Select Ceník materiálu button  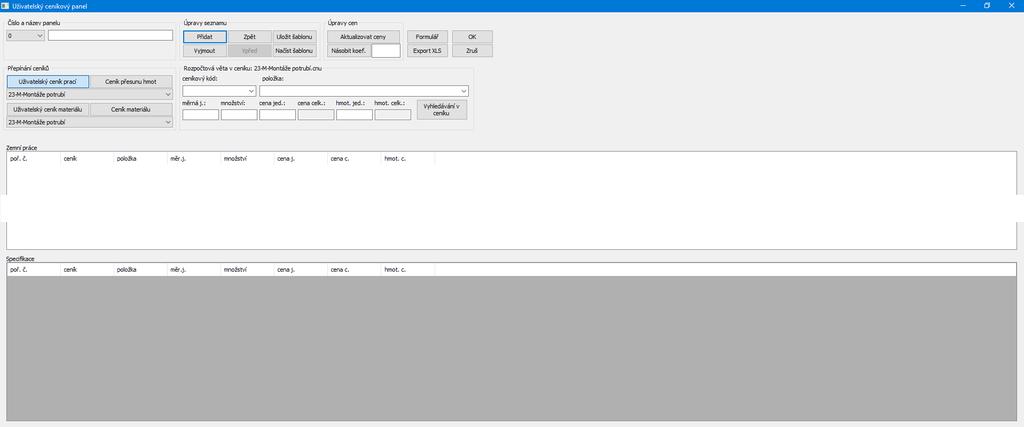point(131,110)
